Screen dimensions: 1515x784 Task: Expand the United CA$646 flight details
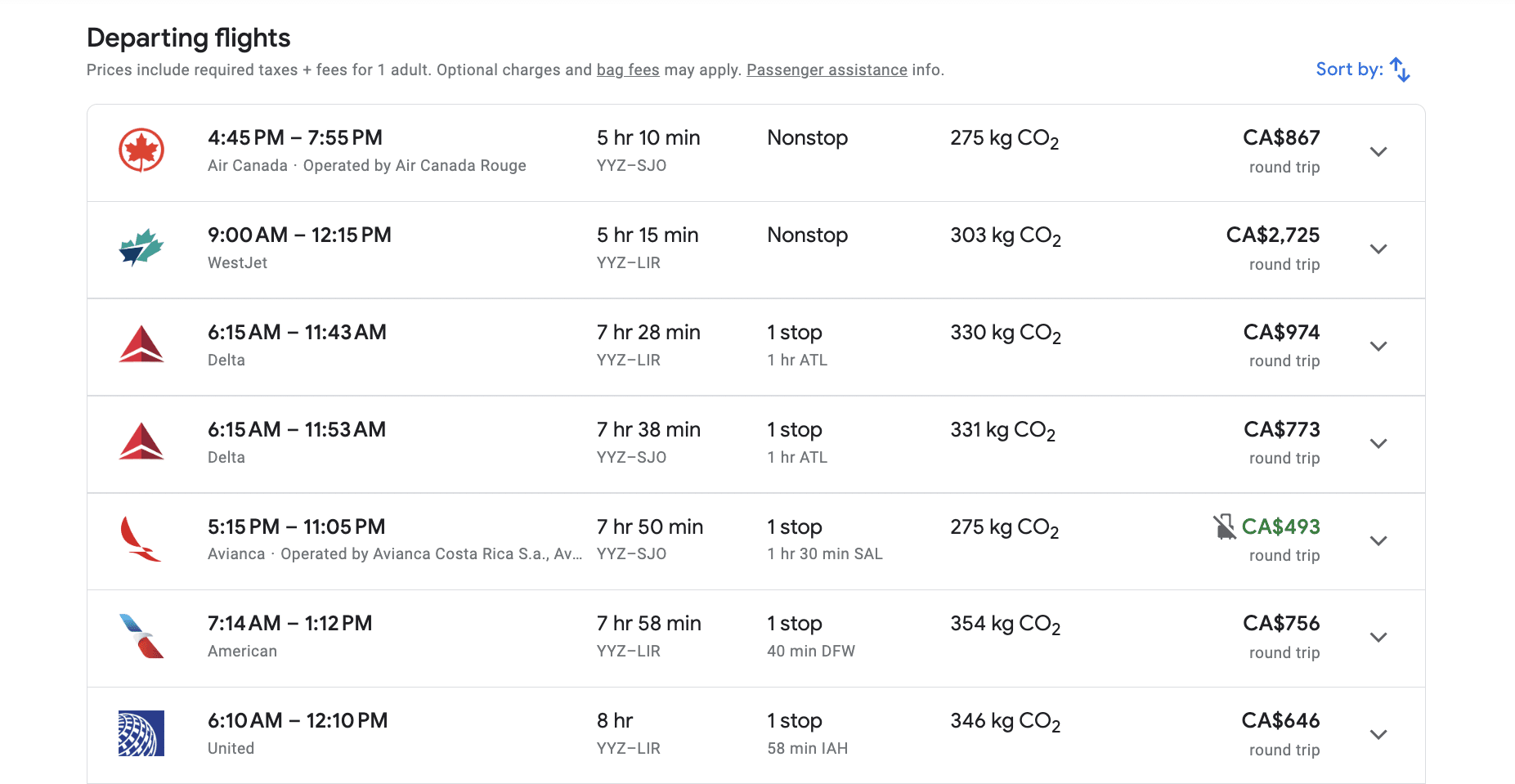[1378, 735]
